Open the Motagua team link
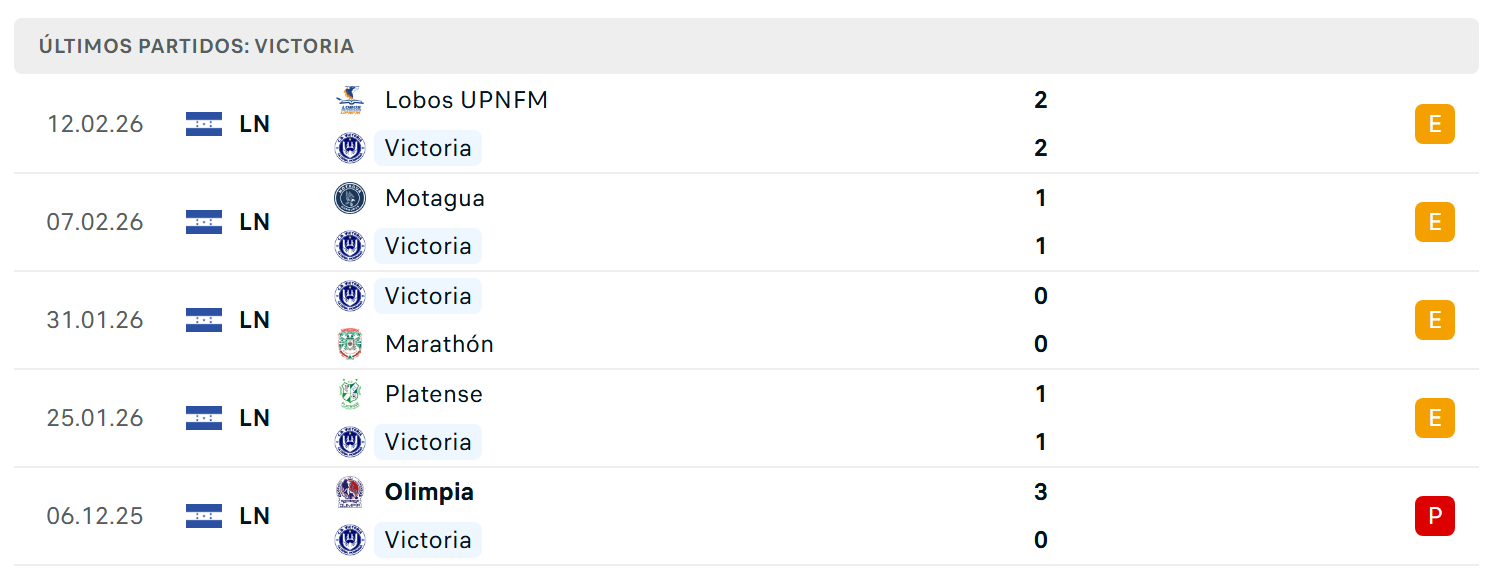This screenshot has width=1497, height=581. point(435,198)
